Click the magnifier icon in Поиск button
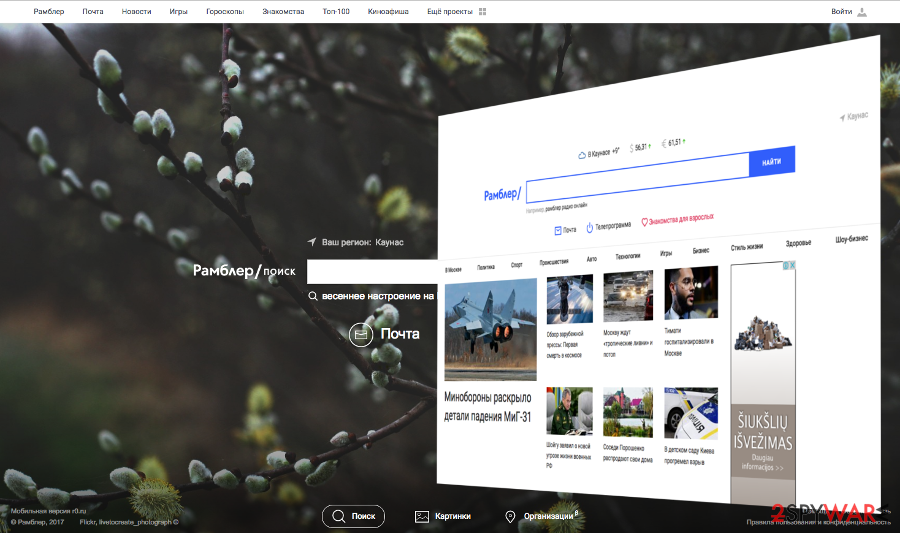This screenshot has width=900, height=533. tap(339, 516)
